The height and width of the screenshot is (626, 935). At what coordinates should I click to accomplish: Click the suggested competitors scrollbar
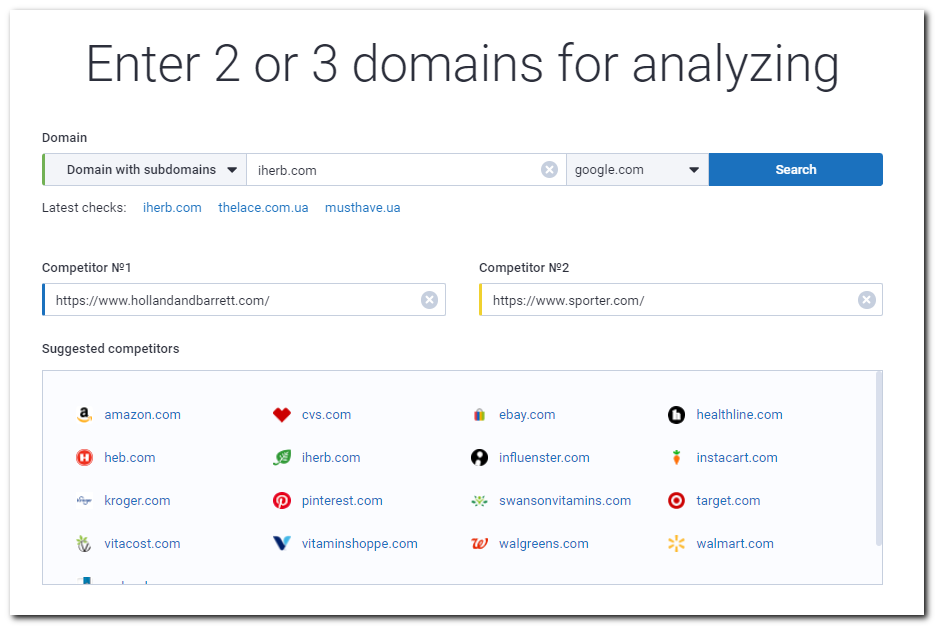[x=878, y=458]
